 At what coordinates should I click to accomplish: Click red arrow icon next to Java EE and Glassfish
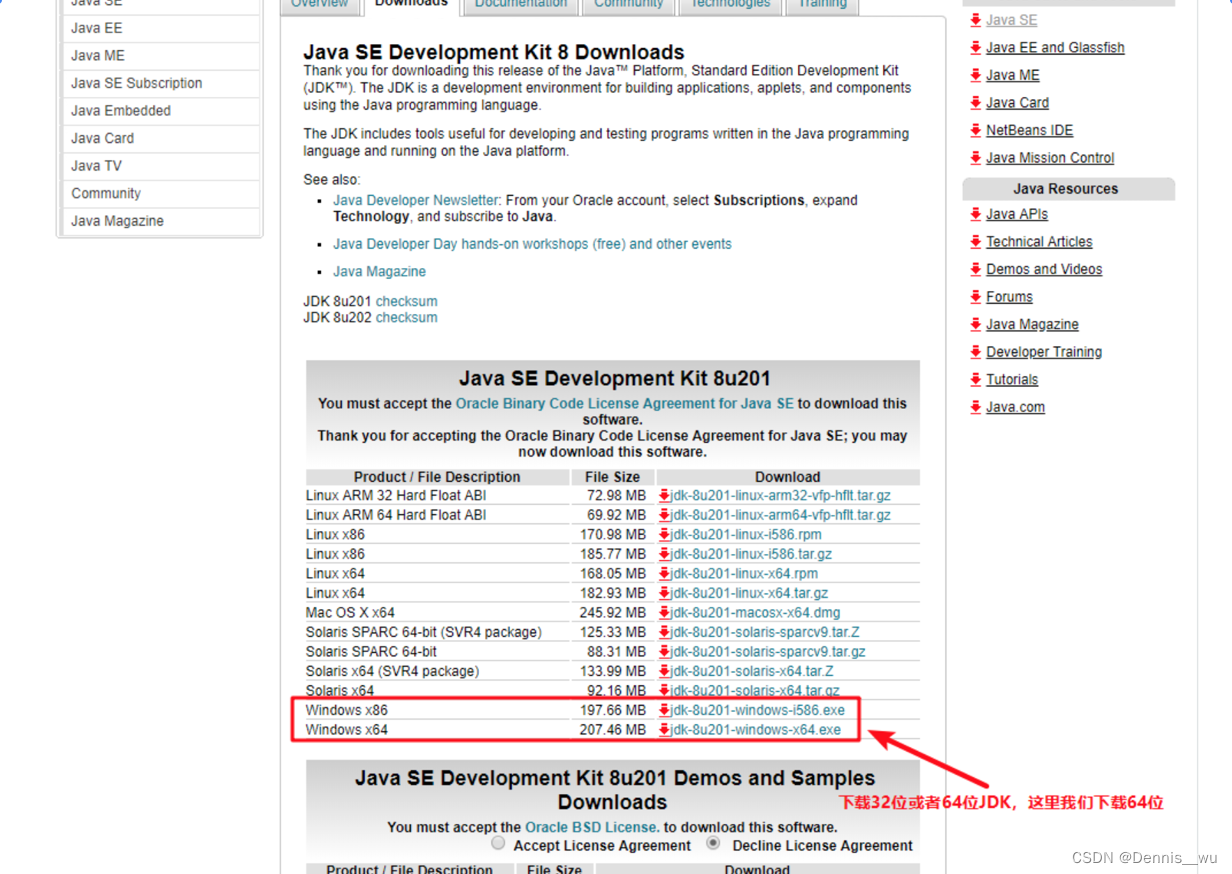coord(976,47)
